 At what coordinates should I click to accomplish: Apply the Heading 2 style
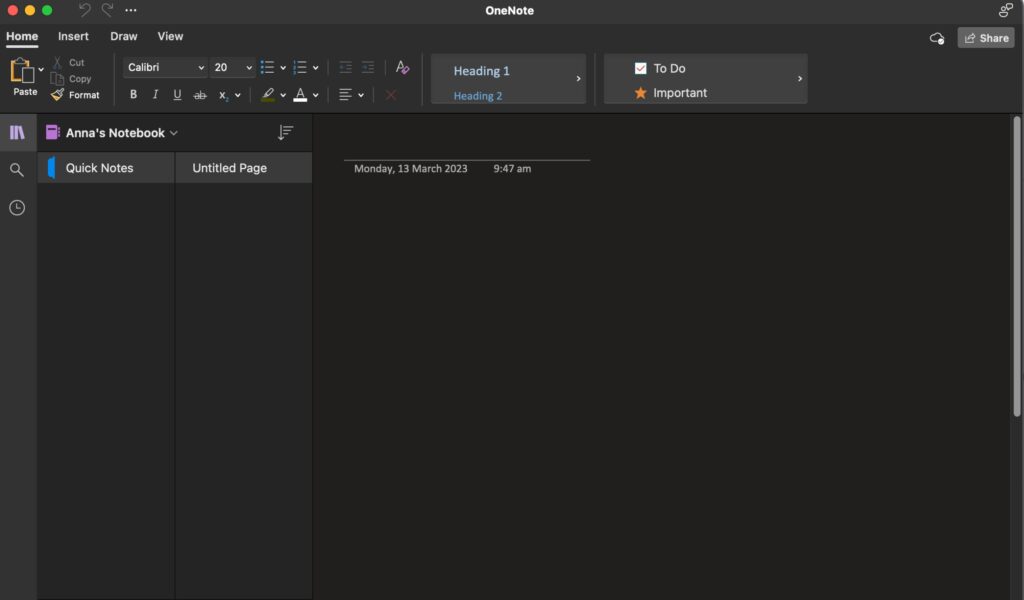477,95
